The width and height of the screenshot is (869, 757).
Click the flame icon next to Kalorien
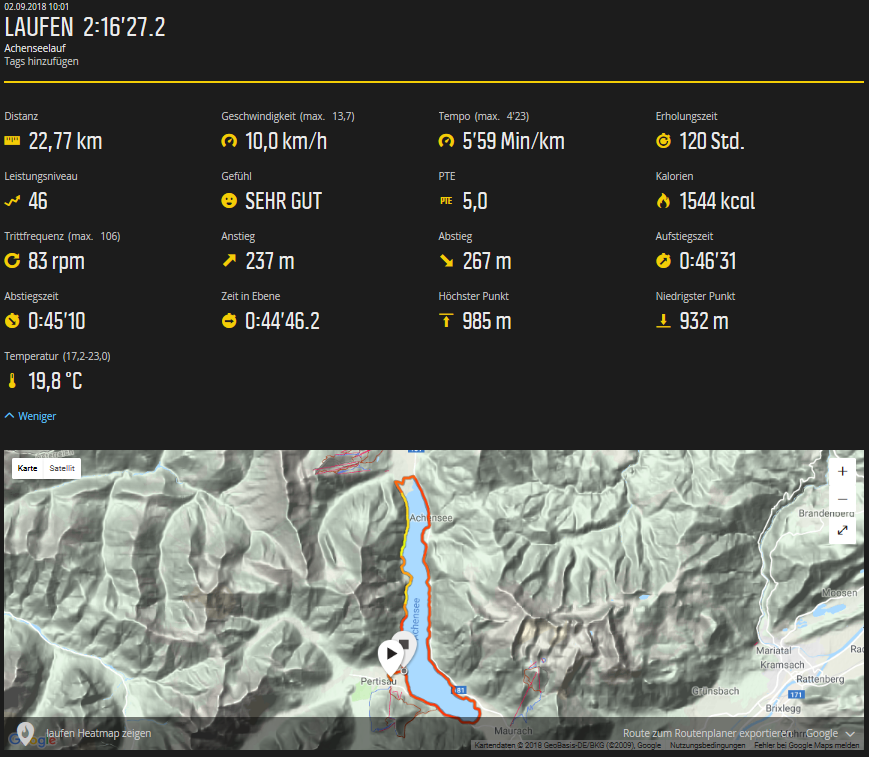[663, 201]
